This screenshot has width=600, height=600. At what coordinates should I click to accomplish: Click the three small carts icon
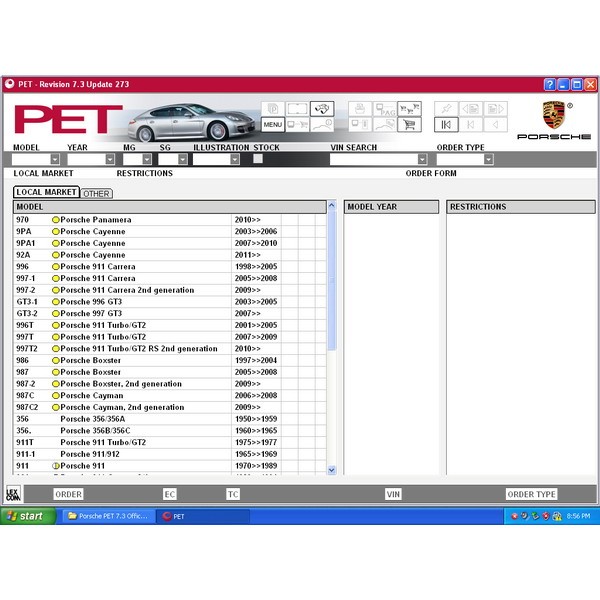click(409, 109)
